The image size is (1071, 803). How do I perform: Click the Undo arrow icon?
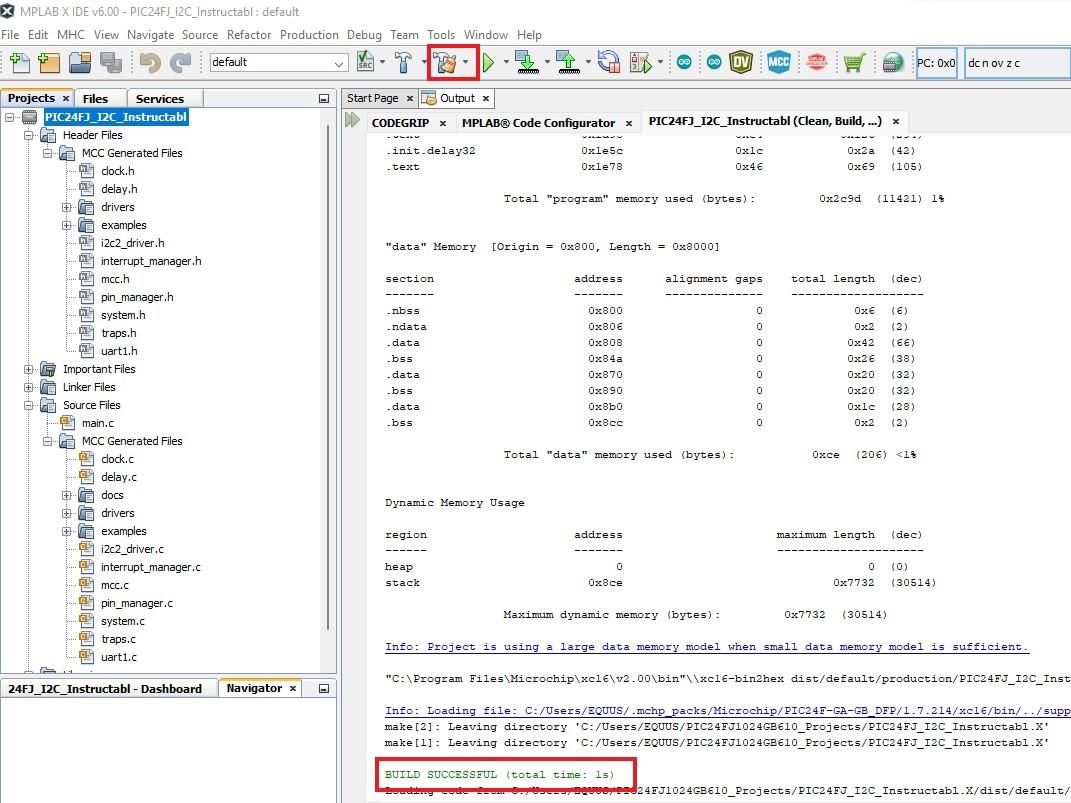pyautogui.click(x=150, y=63)
